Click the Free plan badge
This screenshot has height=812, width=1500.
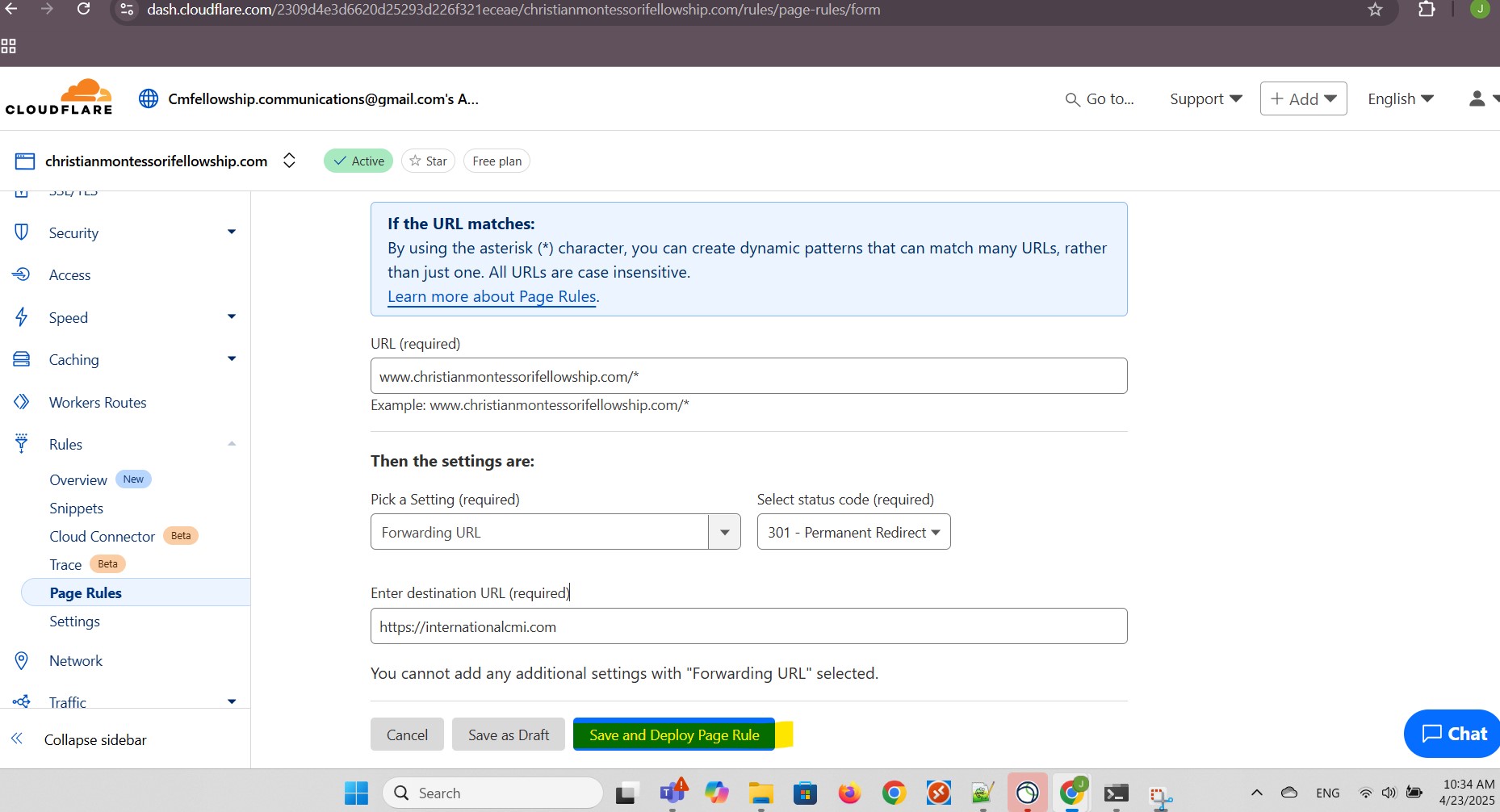(497, 161)
